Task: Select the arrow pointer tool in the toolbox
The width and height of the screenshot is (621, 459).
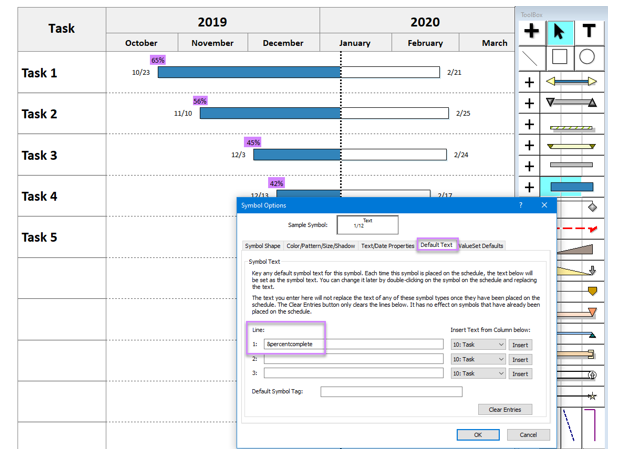Action: [x=559, y=32]
